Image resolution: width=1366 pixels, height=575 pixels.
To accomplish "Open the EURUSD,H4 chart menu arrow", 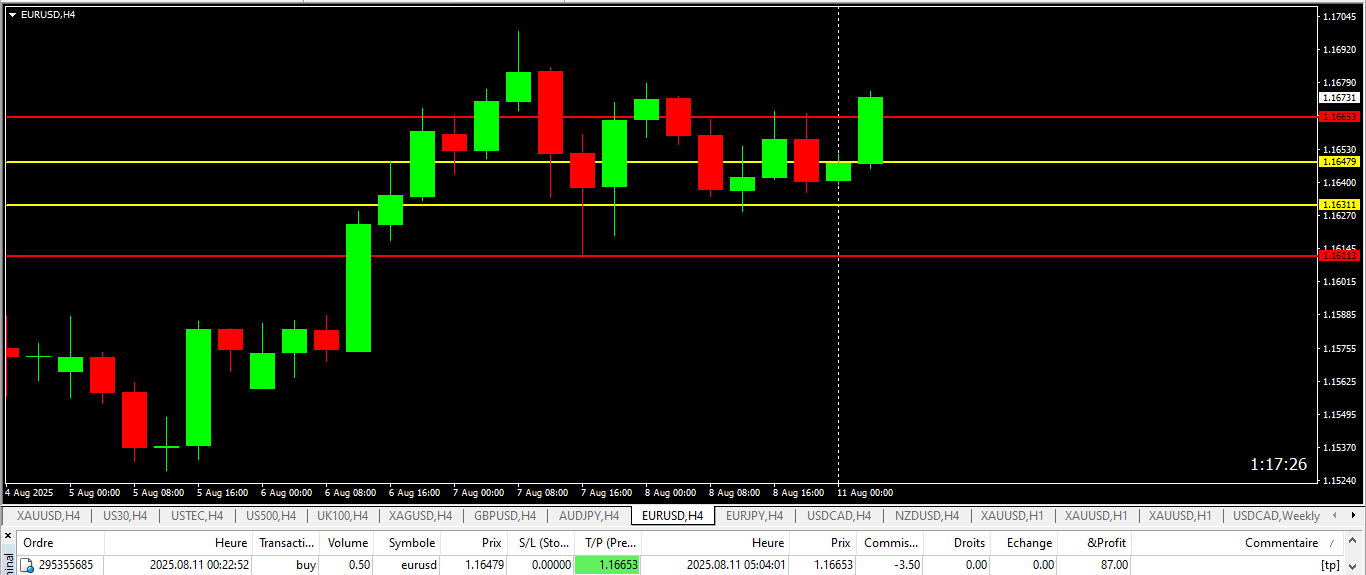I will (x=12, y=14).
